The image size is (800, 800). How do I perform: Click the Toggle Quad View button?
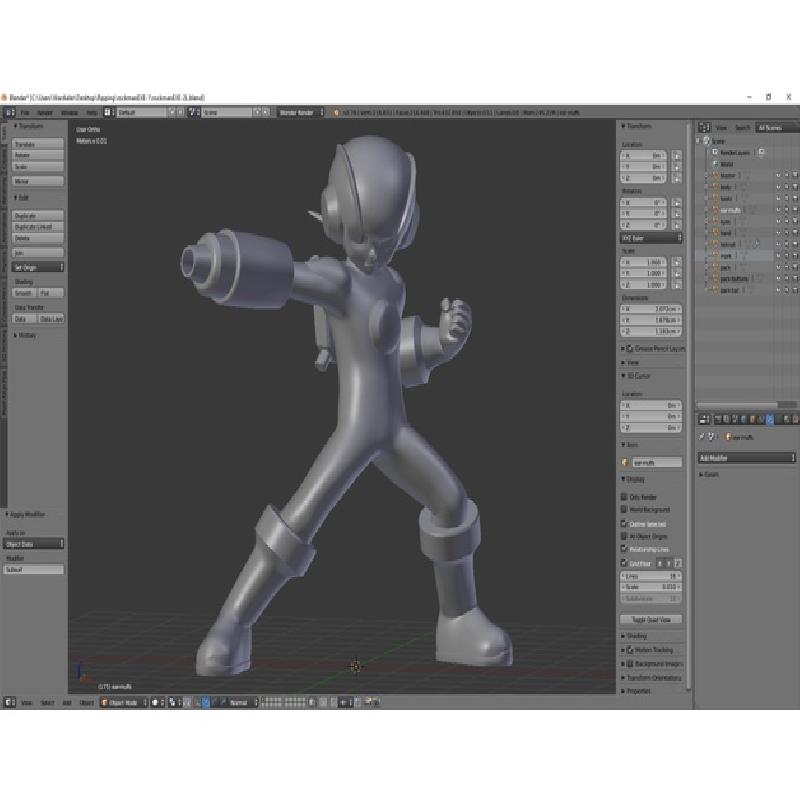651,619
